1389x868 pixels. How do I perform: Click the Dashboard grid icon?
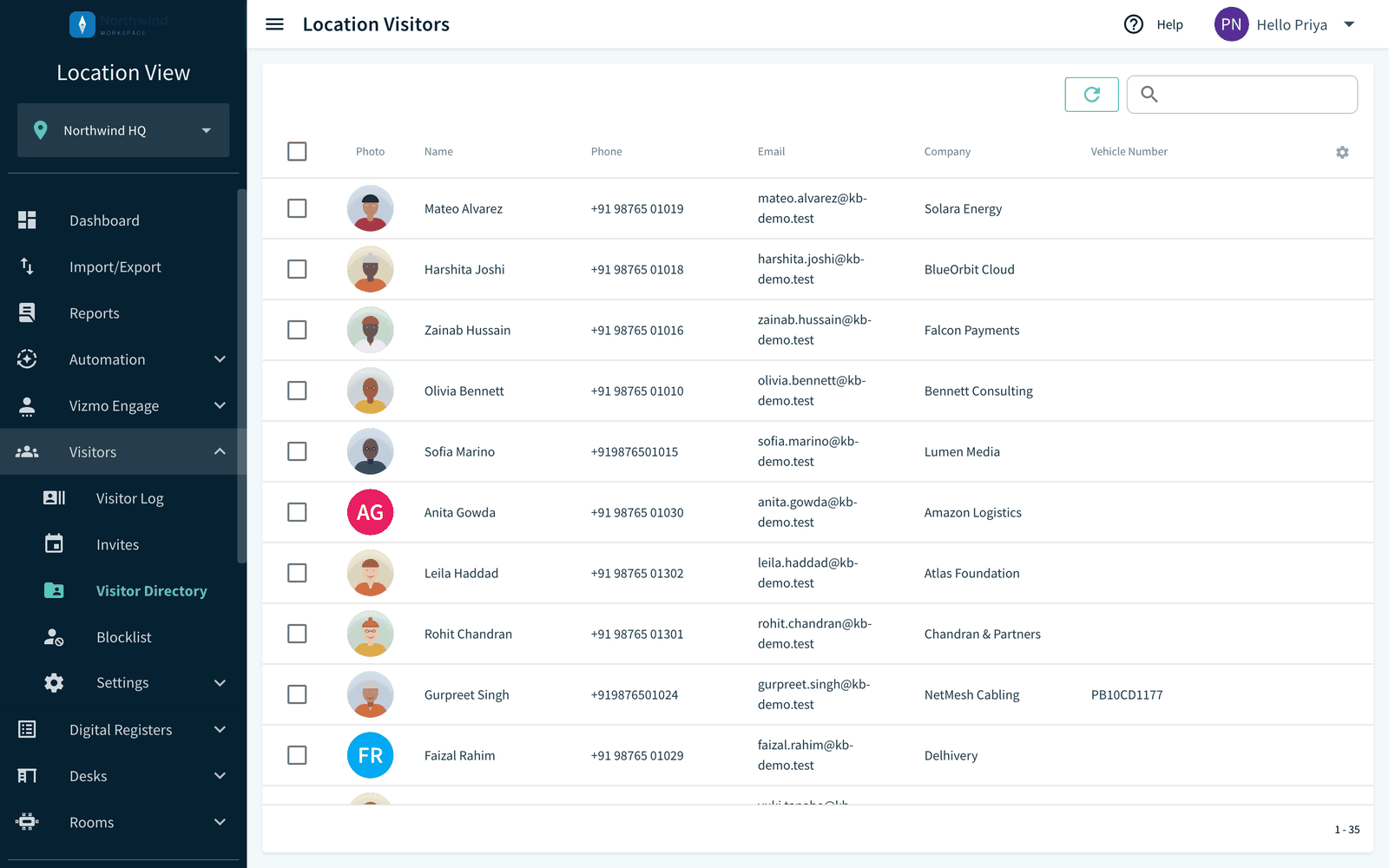(x=27, y=220)
